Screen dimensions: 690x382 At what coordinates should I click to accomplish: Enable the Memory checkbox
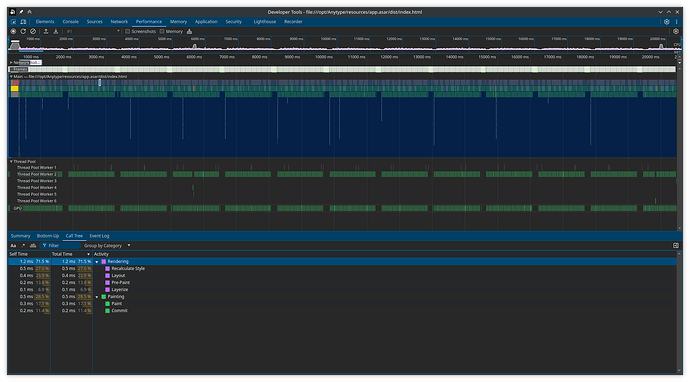tap(162, 31)
